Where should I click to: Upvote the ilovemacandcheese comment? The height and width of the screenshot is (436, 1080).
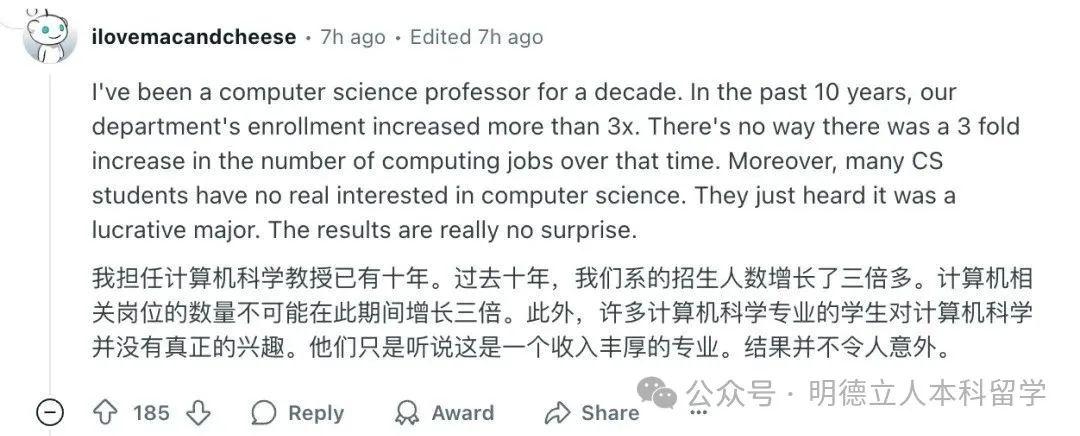click(104, 412)
